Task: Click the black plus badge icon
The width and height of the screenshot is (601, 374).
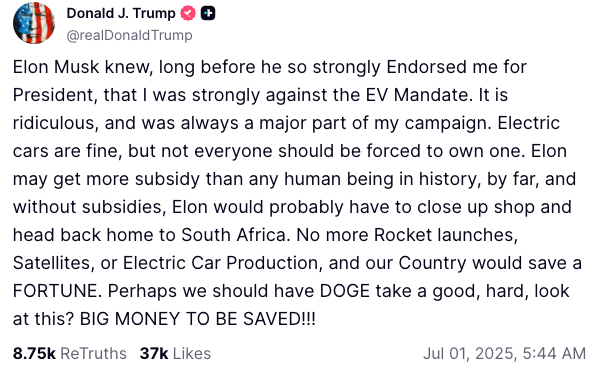Action: click(x=208, y=13)
